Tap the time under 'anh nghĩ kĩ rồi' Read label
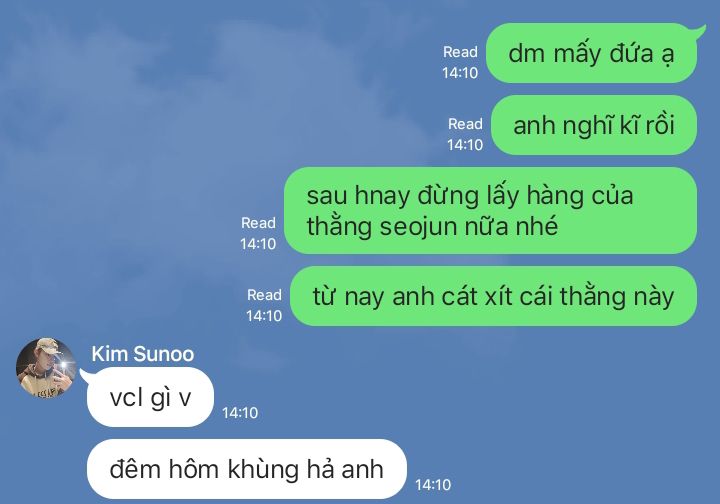This screenshot has width=720, height=504. point(465,145)
